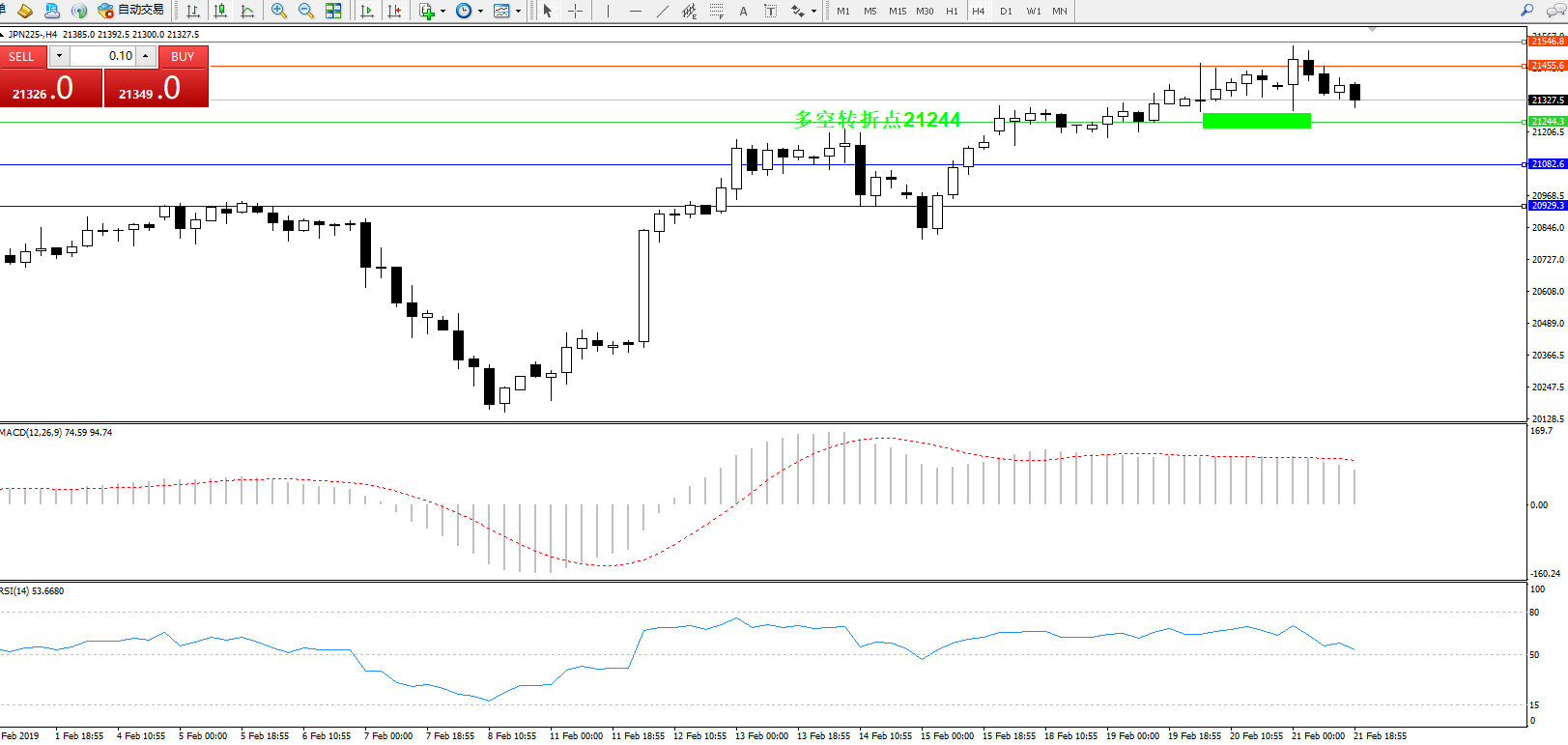Open the search magnifier in toolbar
The height and width of the screenshot is (745, 1568).
[x=1526, y=11]
